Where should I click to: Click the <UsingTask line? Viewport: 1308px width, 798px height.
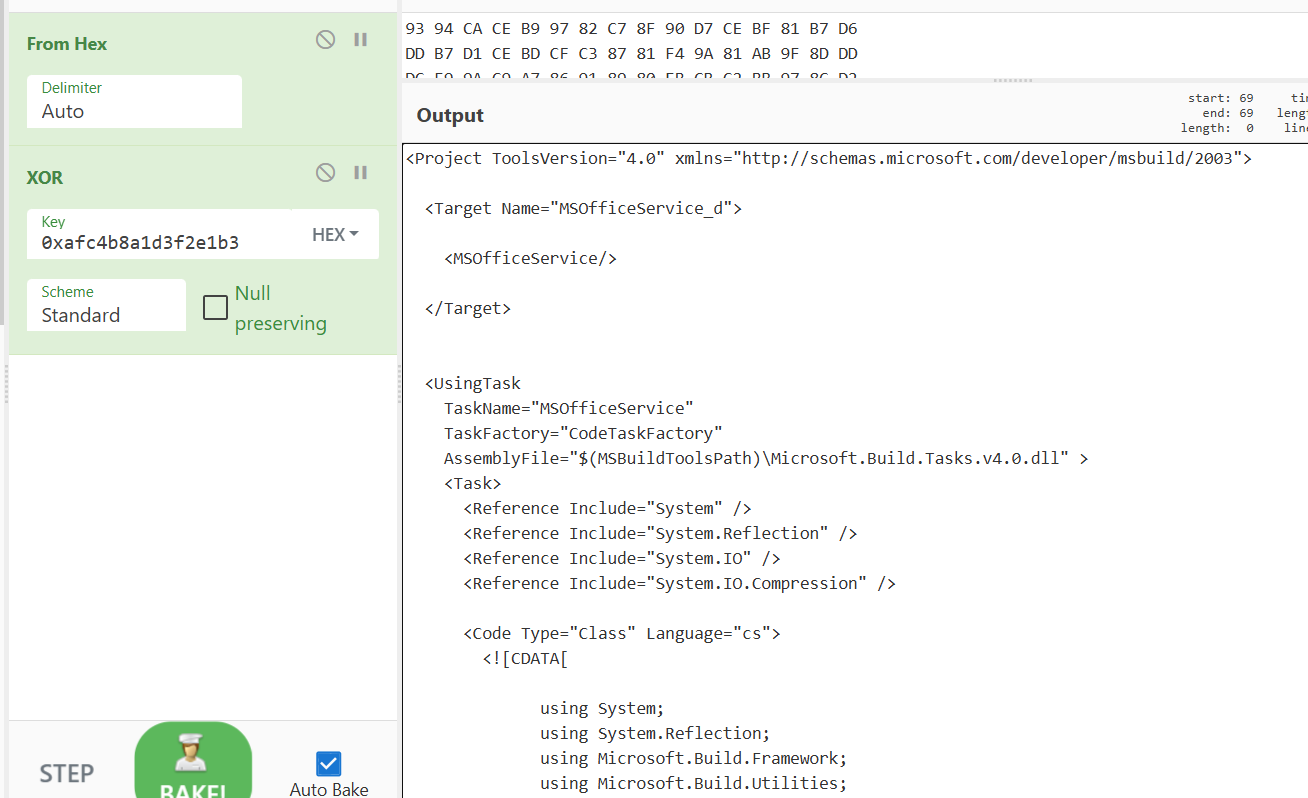473,384
